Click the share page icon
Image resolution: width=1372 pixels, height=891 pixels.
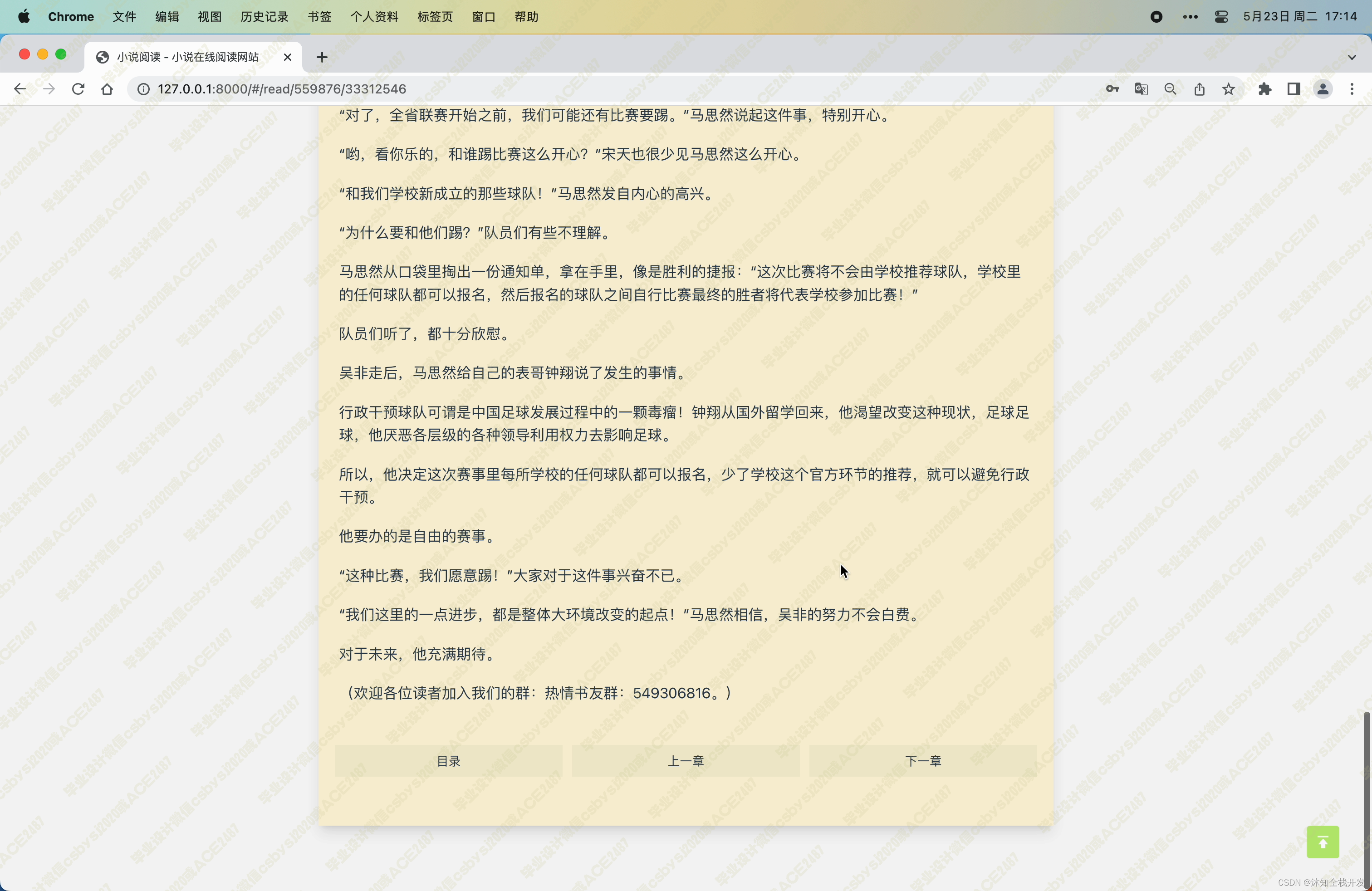(x=1199, y=89)
